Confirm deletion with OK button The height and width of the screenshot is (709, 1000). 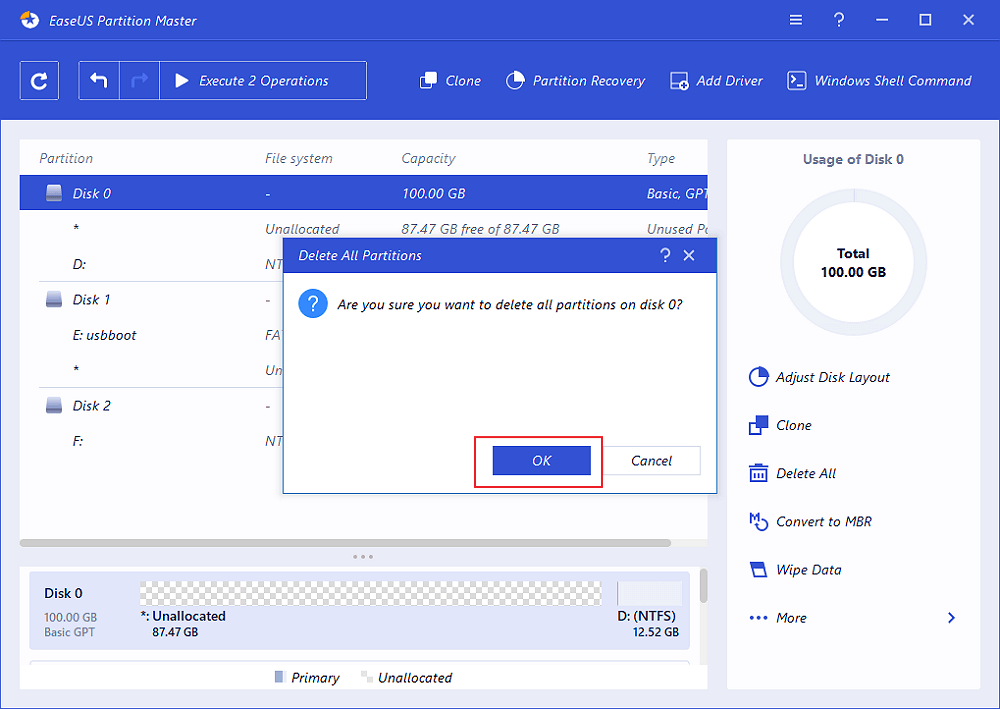point(541,461)
